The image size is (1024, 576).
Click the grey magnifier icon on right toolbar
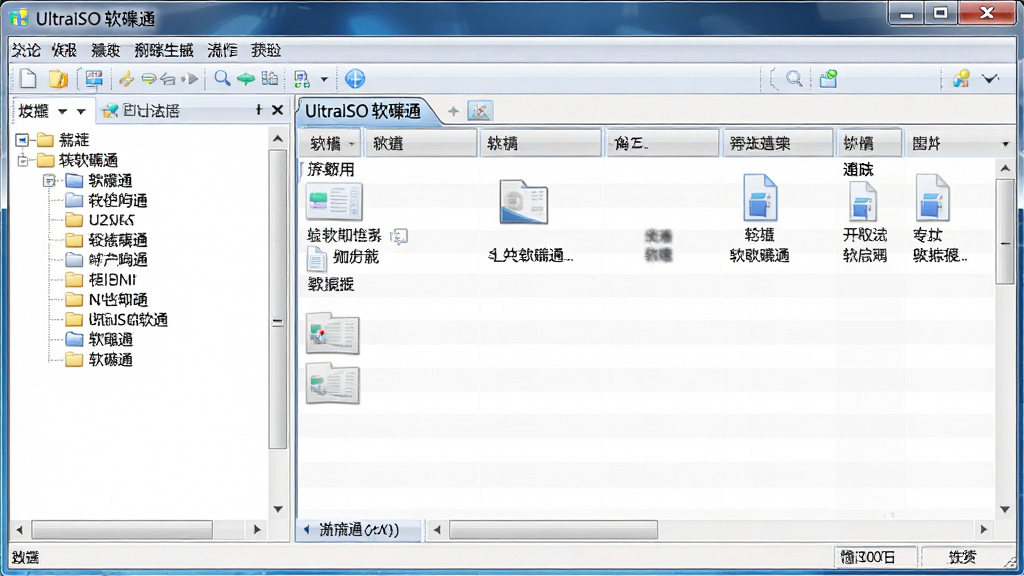(x=794, y=79)
